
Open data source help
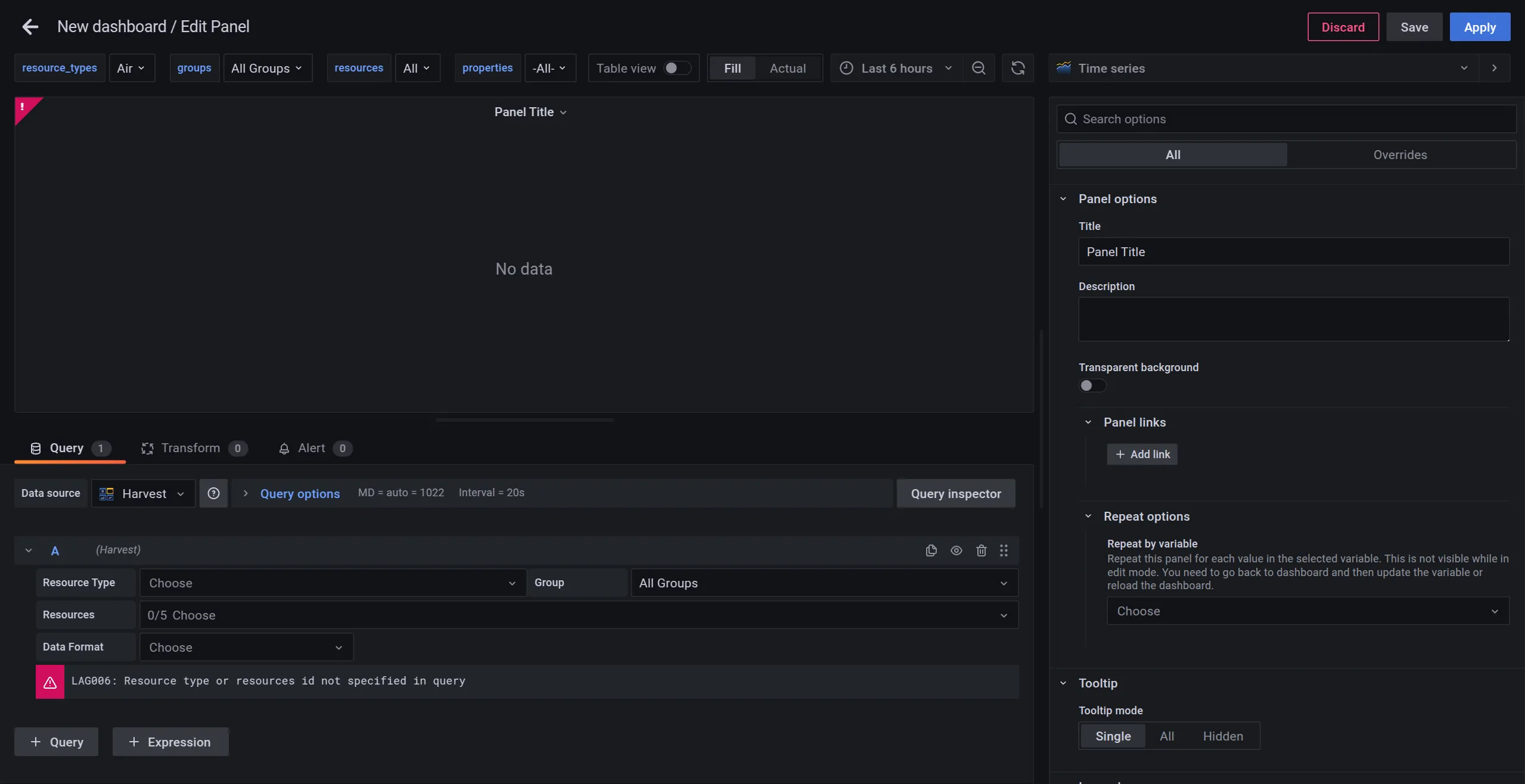[x=213, y=493]
